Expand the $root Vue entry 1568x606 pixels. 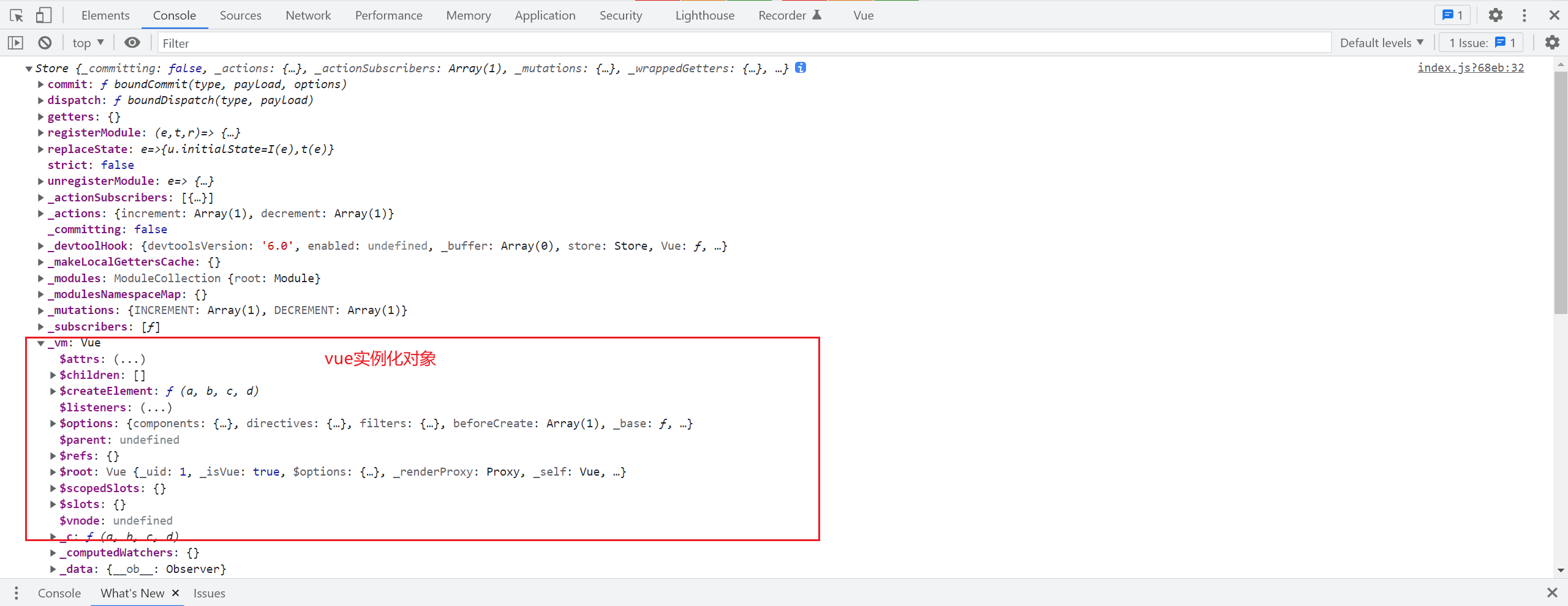53,472
